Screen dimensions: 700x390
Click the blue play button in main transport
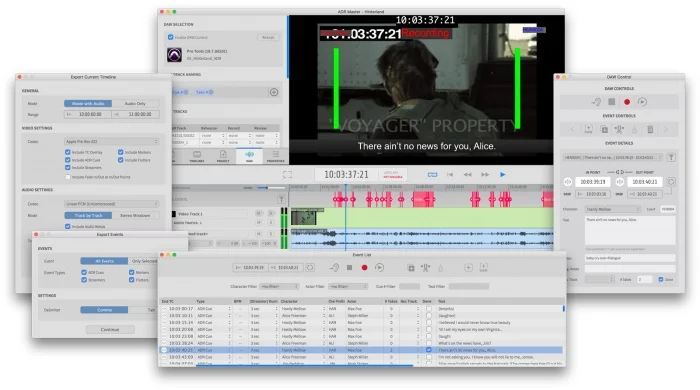pyautogui.click(x=503, y=174)
